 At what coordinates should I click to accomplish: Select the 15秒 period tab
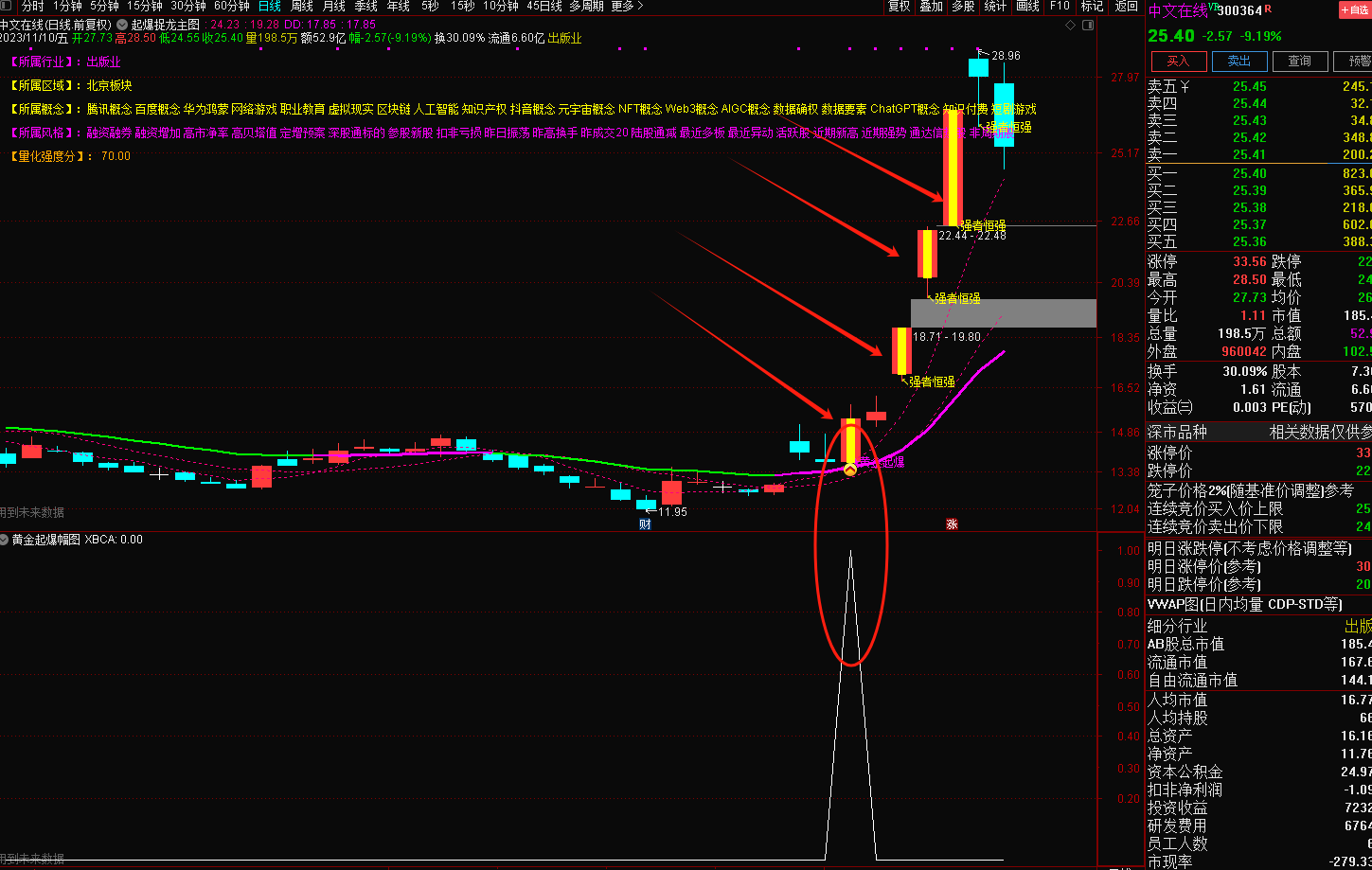coord(463,6)
